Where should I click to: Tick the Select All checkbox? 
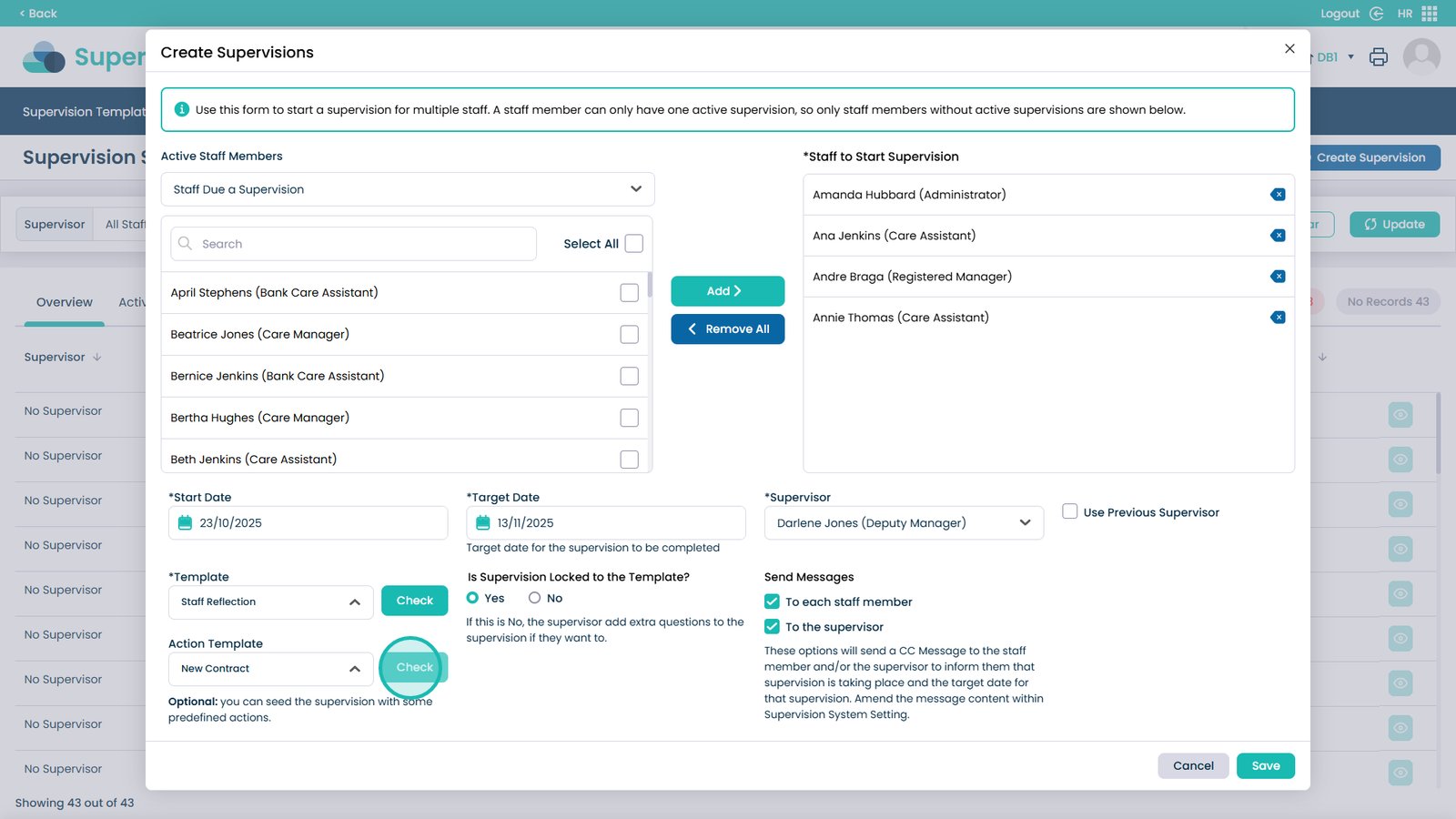point(634,244)
